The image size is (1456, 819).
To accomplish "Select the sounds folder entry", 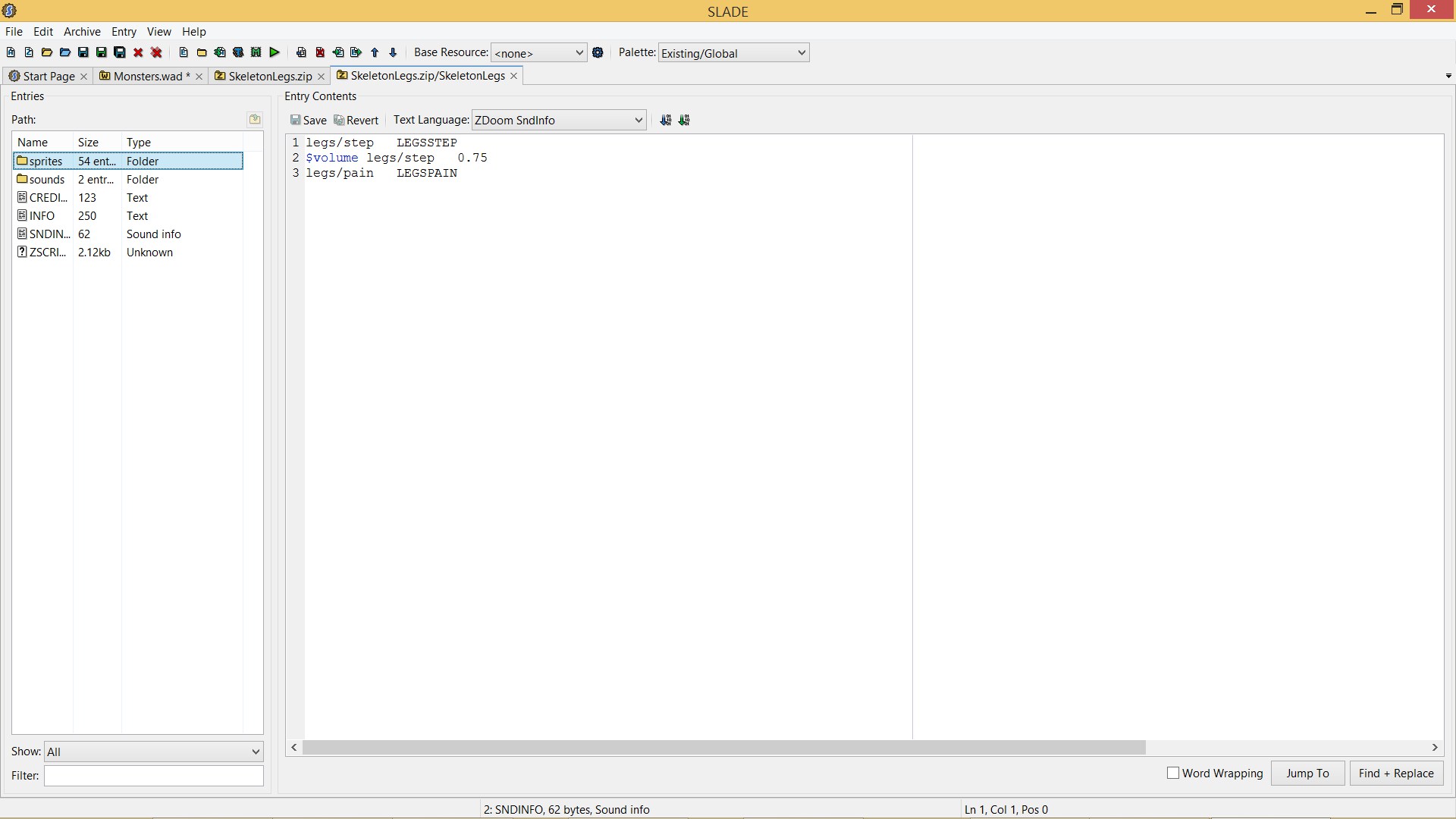I will [x=47, y=180].
